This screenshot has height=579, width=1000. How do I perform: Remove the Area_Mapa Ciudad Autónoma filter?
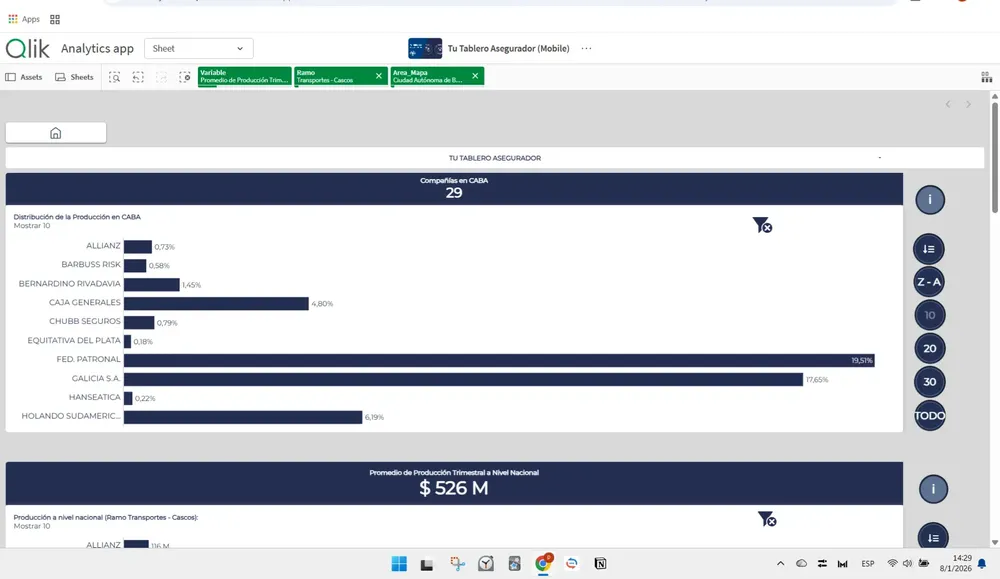pyautogui.click(x=475, y=75)
